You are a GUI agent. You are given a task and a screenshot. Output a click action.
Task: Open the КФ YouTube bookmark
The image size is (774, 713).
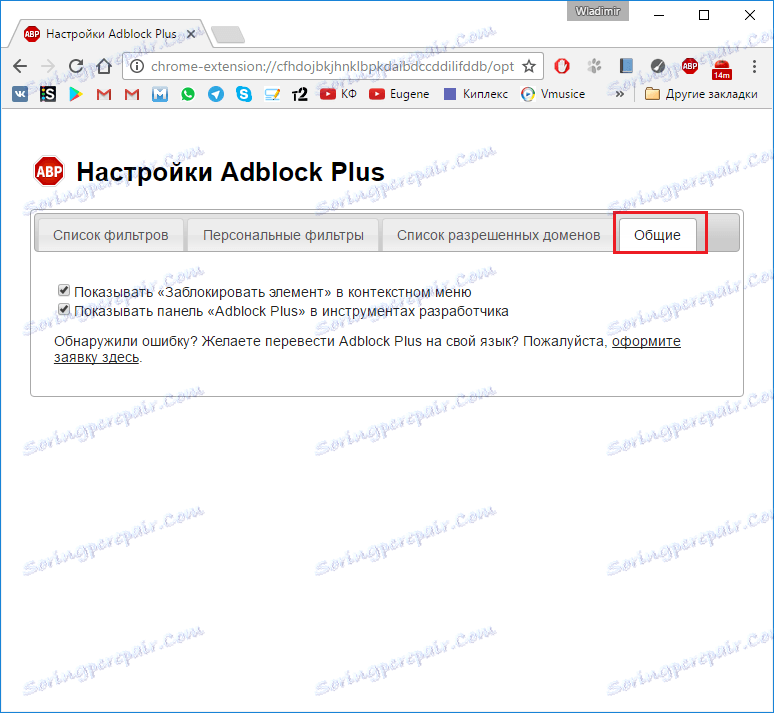coord(338,94)
